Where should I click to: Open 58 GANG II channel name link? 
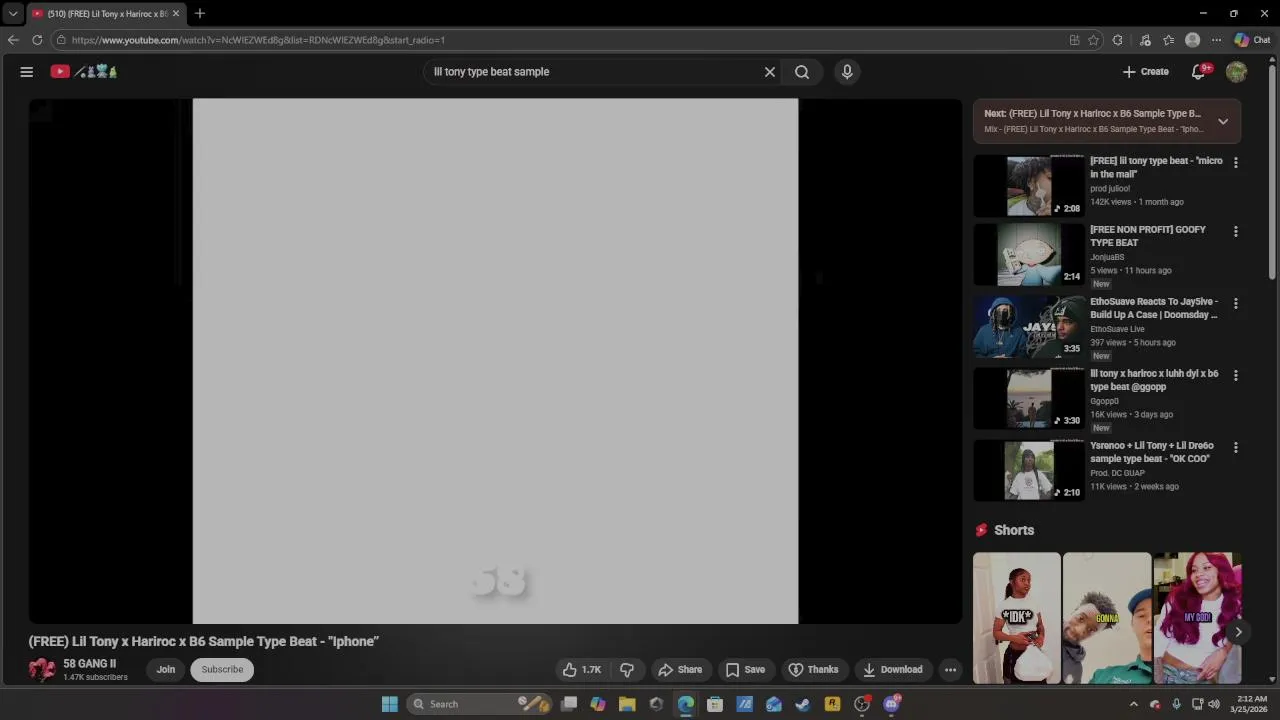point(89,664)
